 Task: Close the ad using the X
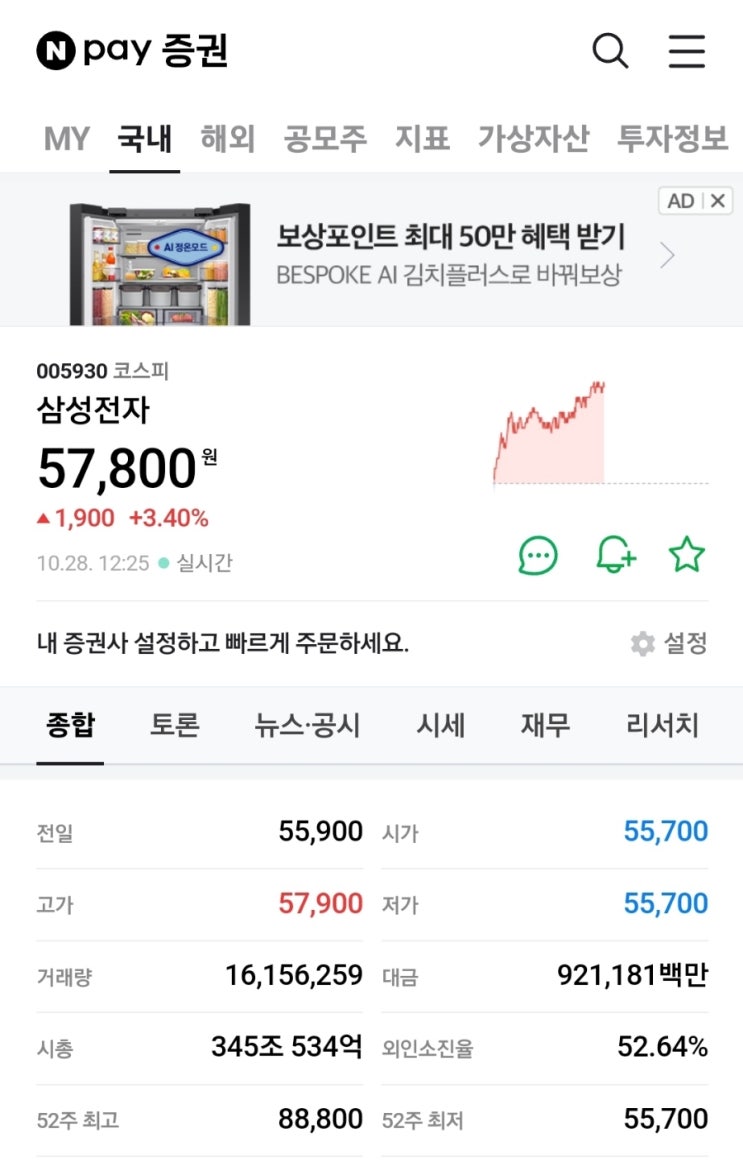click(718, 201)
